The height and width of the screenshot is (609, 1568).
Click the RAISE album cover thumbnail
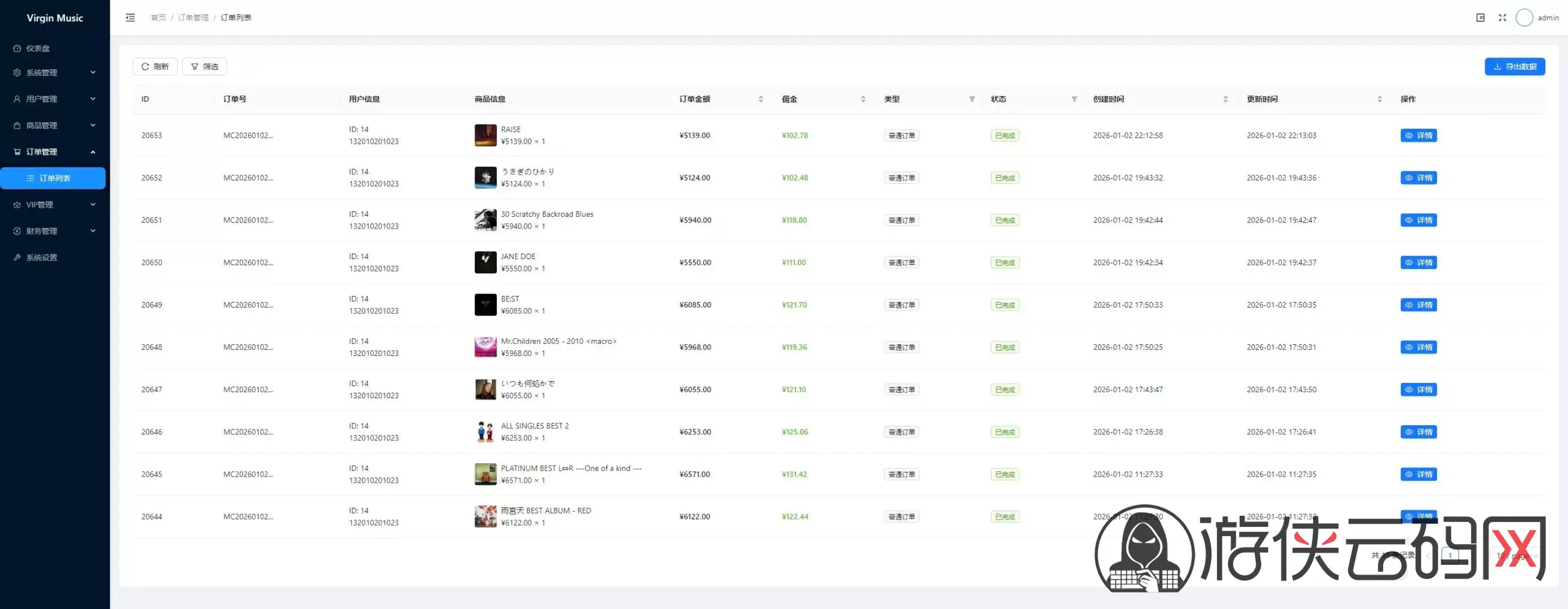[x=485, y=135]
